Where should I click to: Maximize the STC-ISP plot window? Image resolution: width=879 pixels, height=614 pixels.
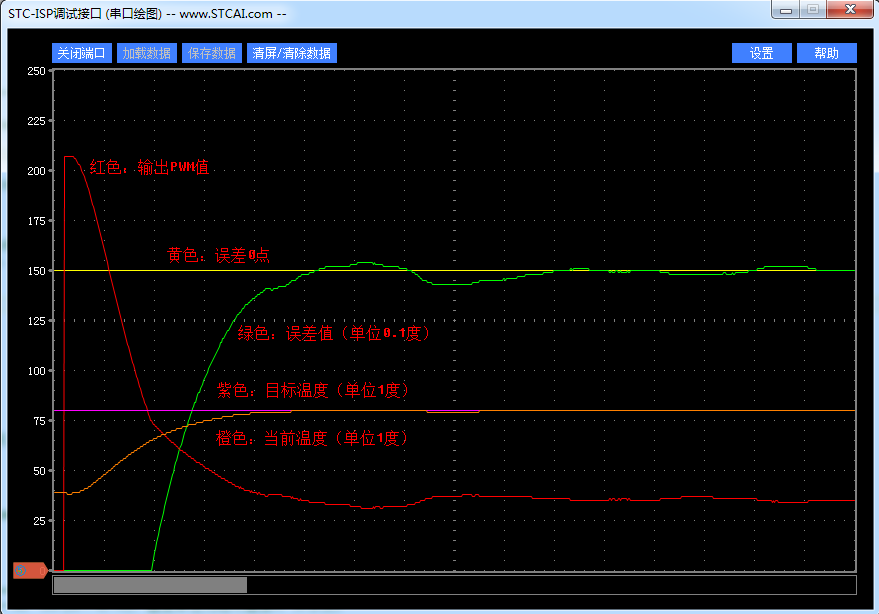[x=813, y=9]
